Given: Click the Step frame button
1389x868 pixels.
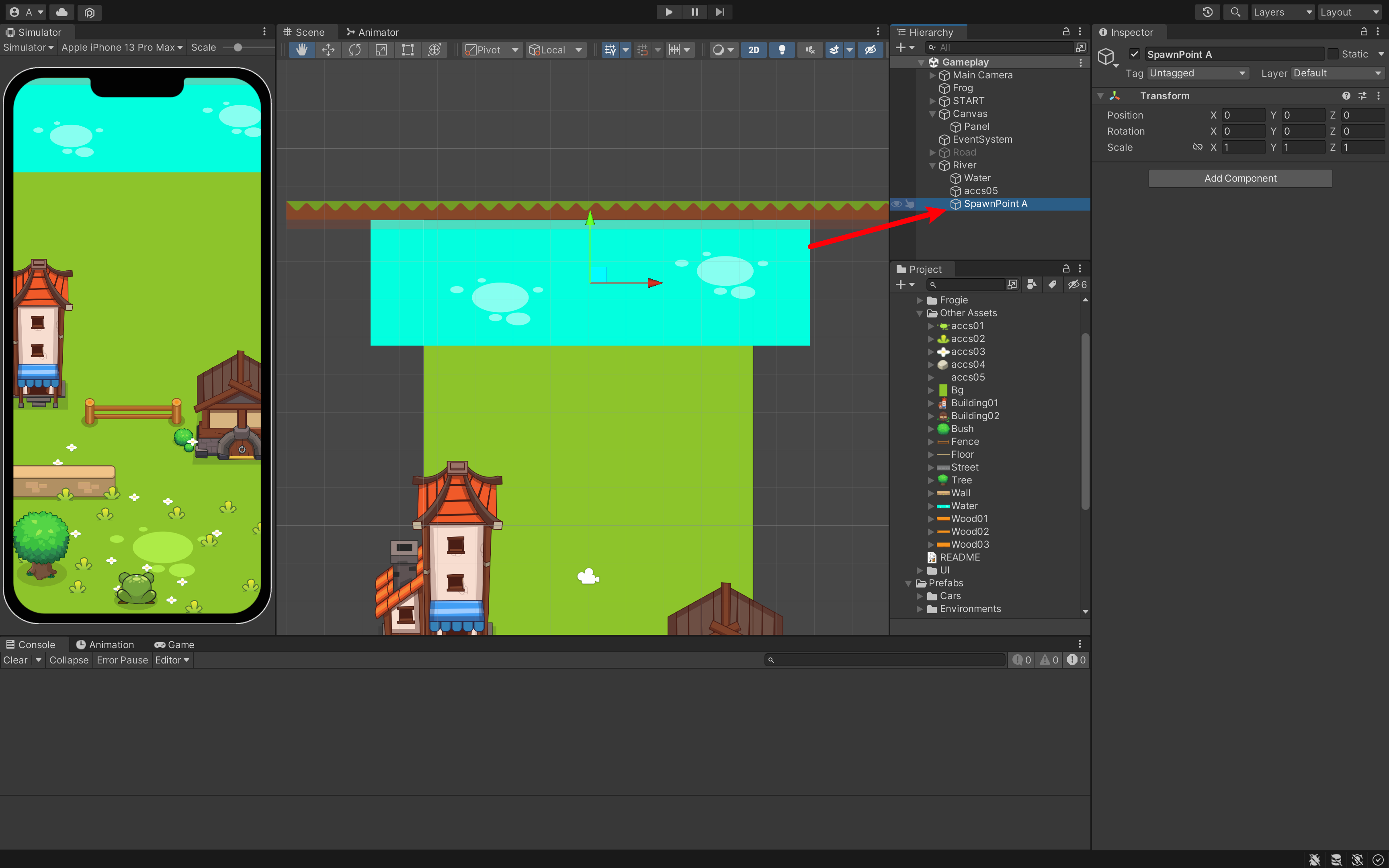Looking at the screenshot, I should (x=720, y=12).
